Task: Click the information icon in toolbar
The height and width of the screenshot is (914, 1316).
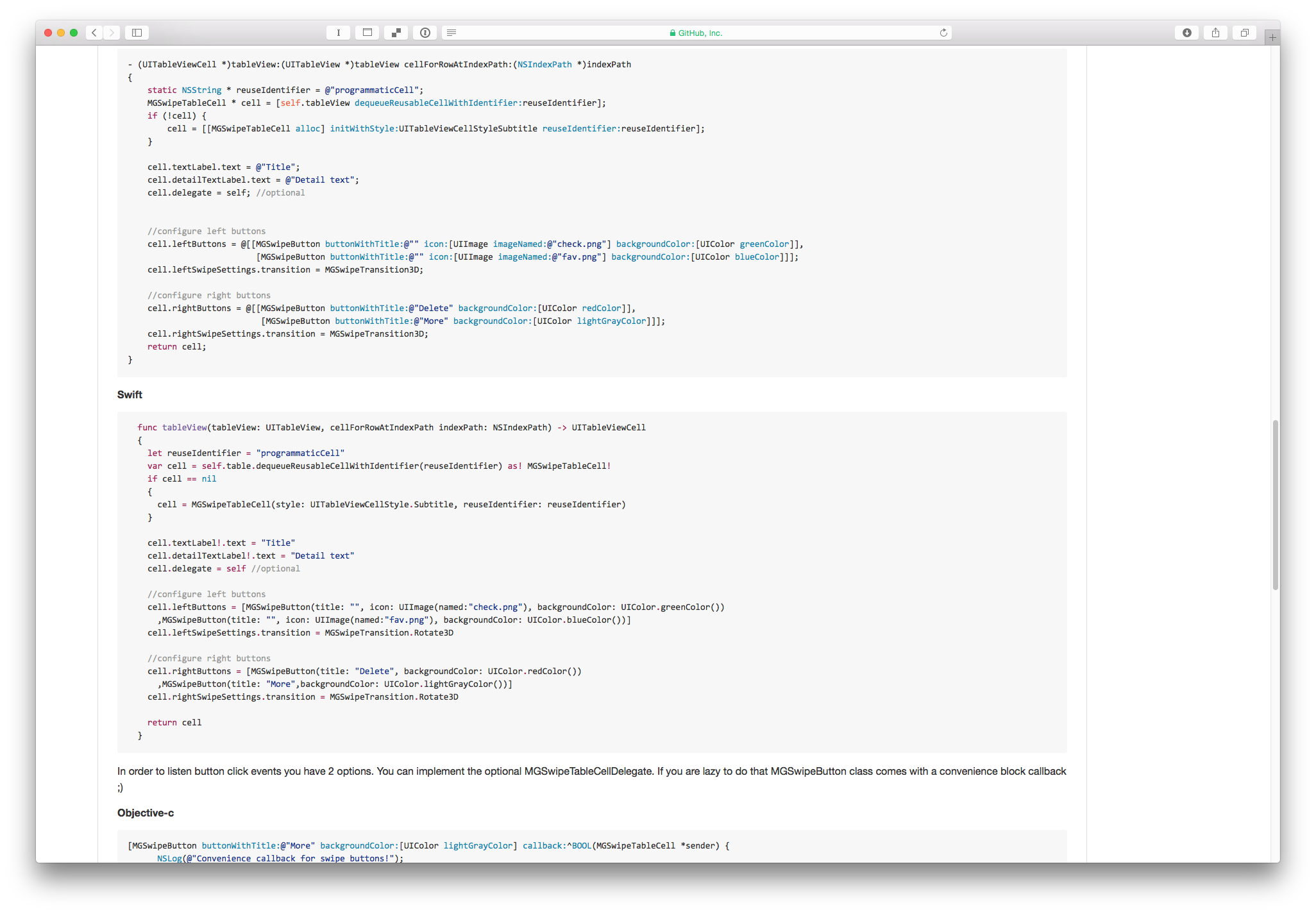Action: click(425, 32)
